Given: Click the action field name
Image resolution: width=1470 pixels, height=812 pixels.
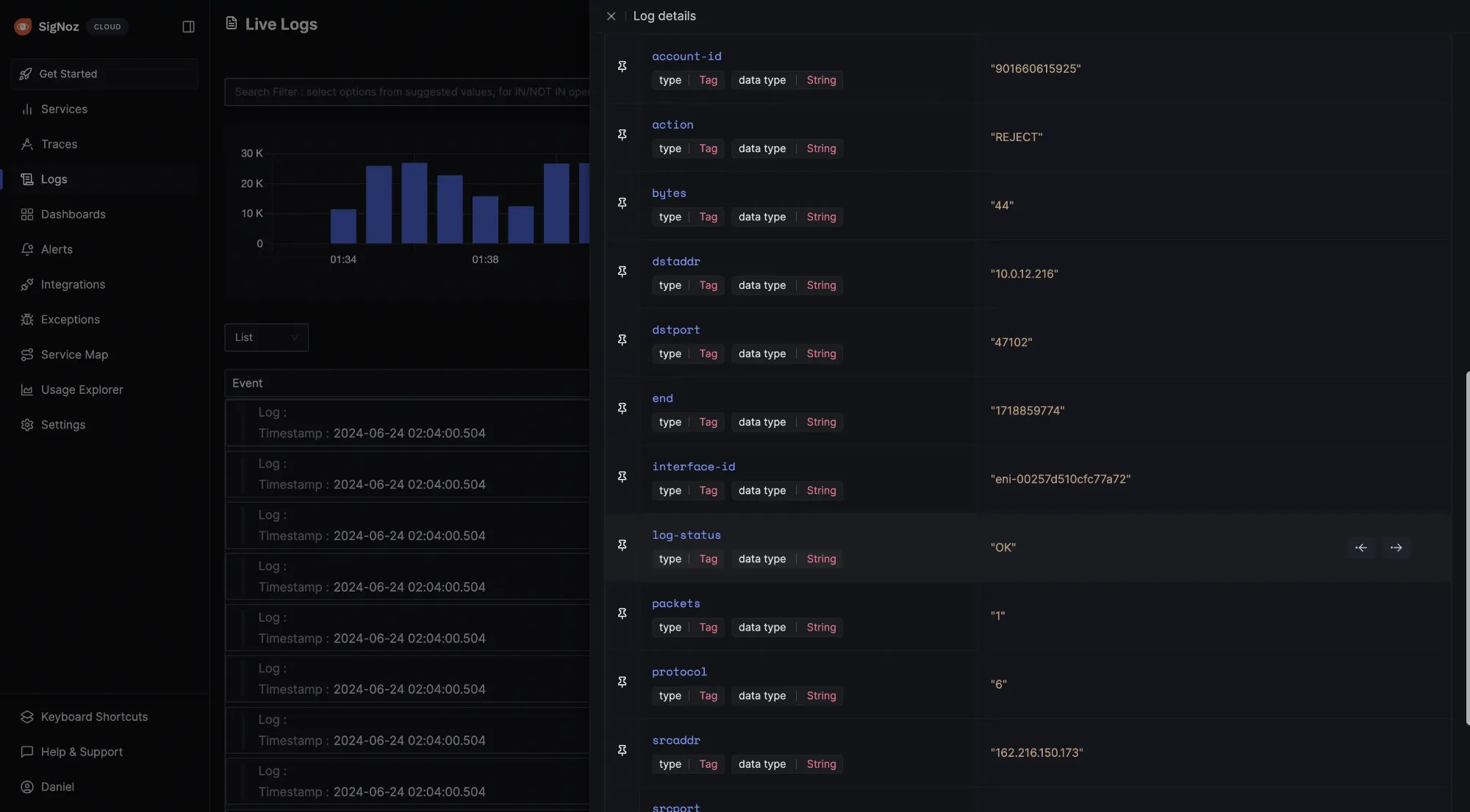Looking at the screenshot, I should [x=673, y=125].
